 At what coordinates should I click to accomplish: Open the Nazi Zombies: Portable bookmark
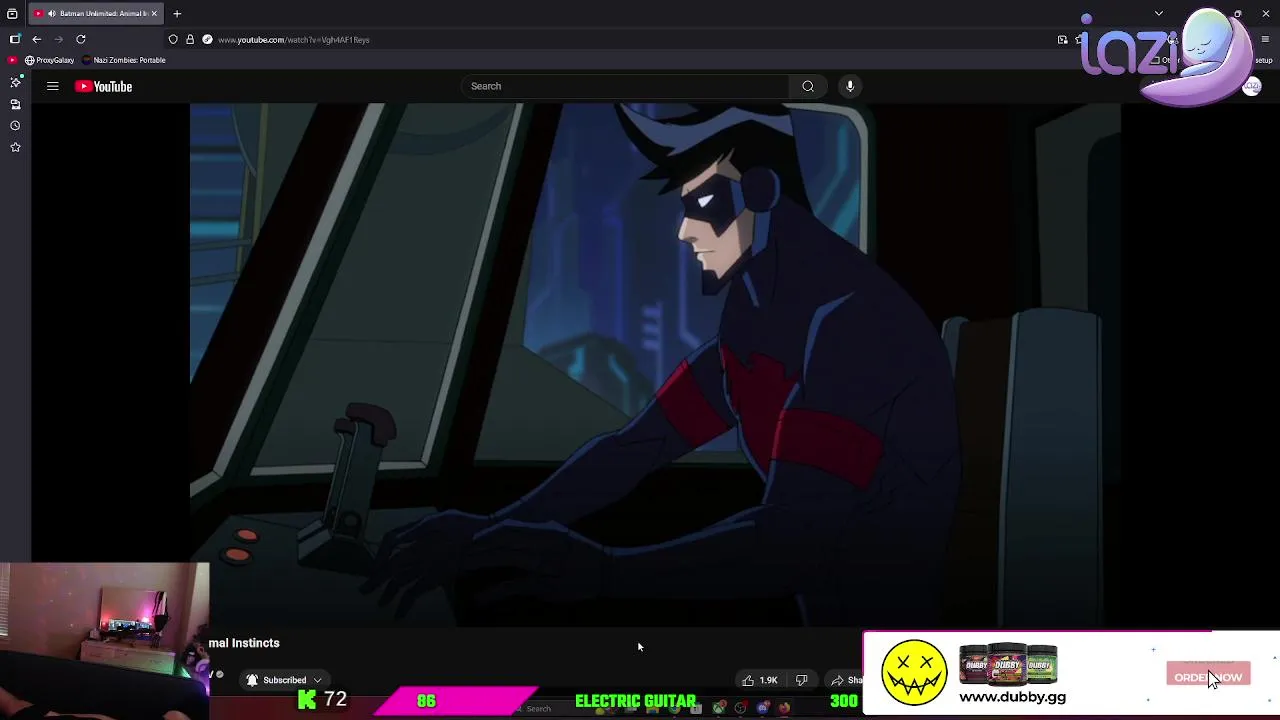(x=124, y=60)
